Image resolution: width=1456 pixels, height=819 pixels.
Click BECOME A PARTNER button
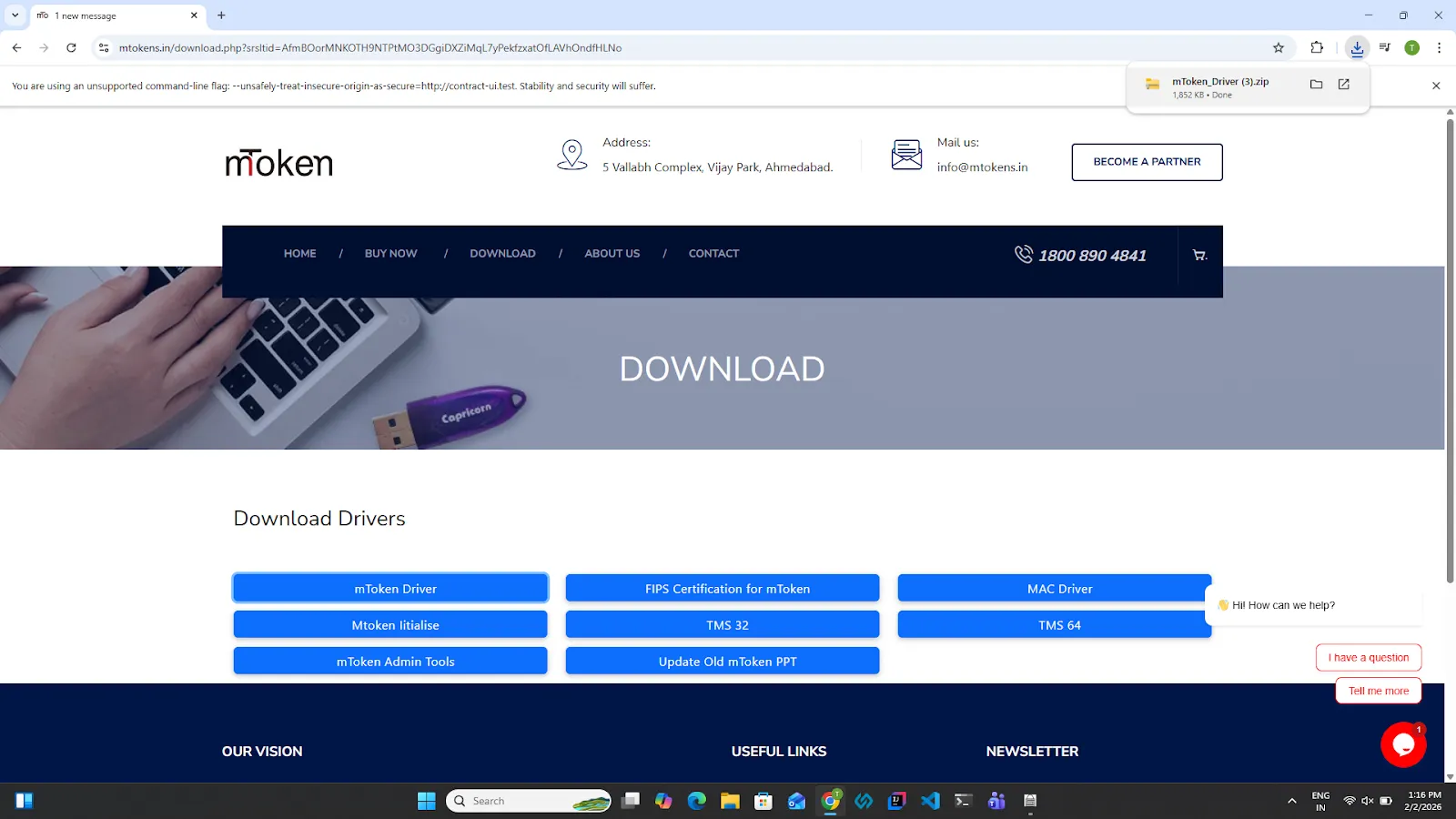1147,162
